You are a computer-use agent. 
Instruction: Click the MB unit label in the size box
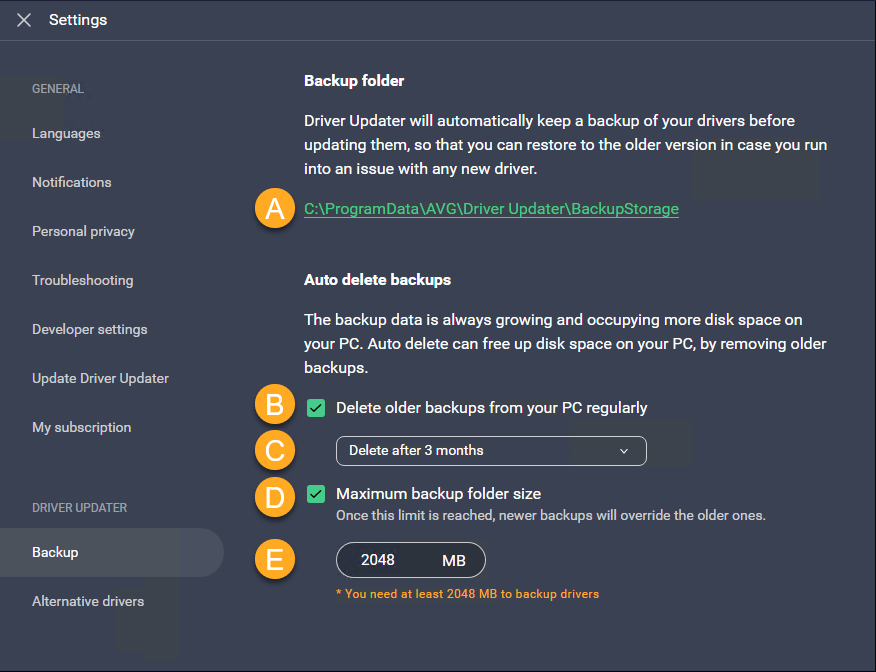tap(453, 561)
